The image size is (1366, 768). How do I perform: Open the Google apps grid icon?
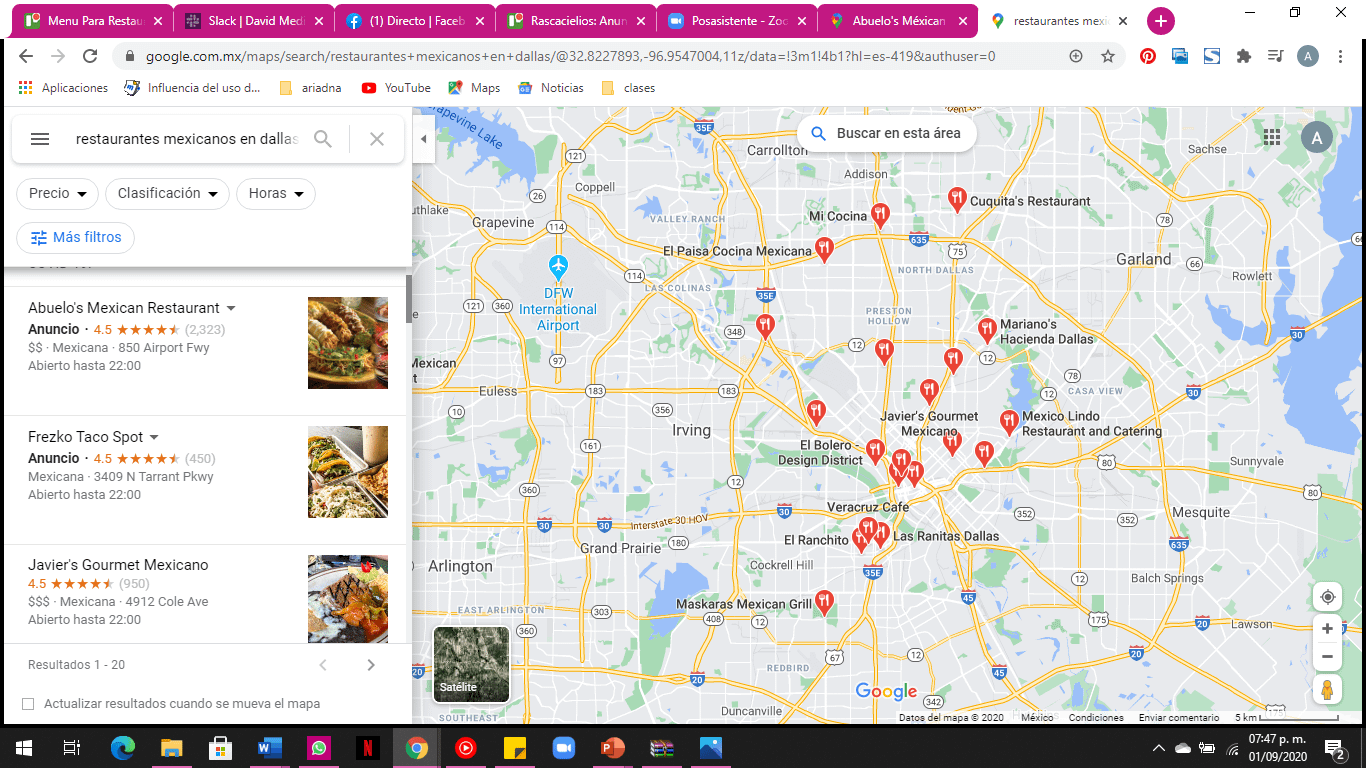[x=1272, y=138]
